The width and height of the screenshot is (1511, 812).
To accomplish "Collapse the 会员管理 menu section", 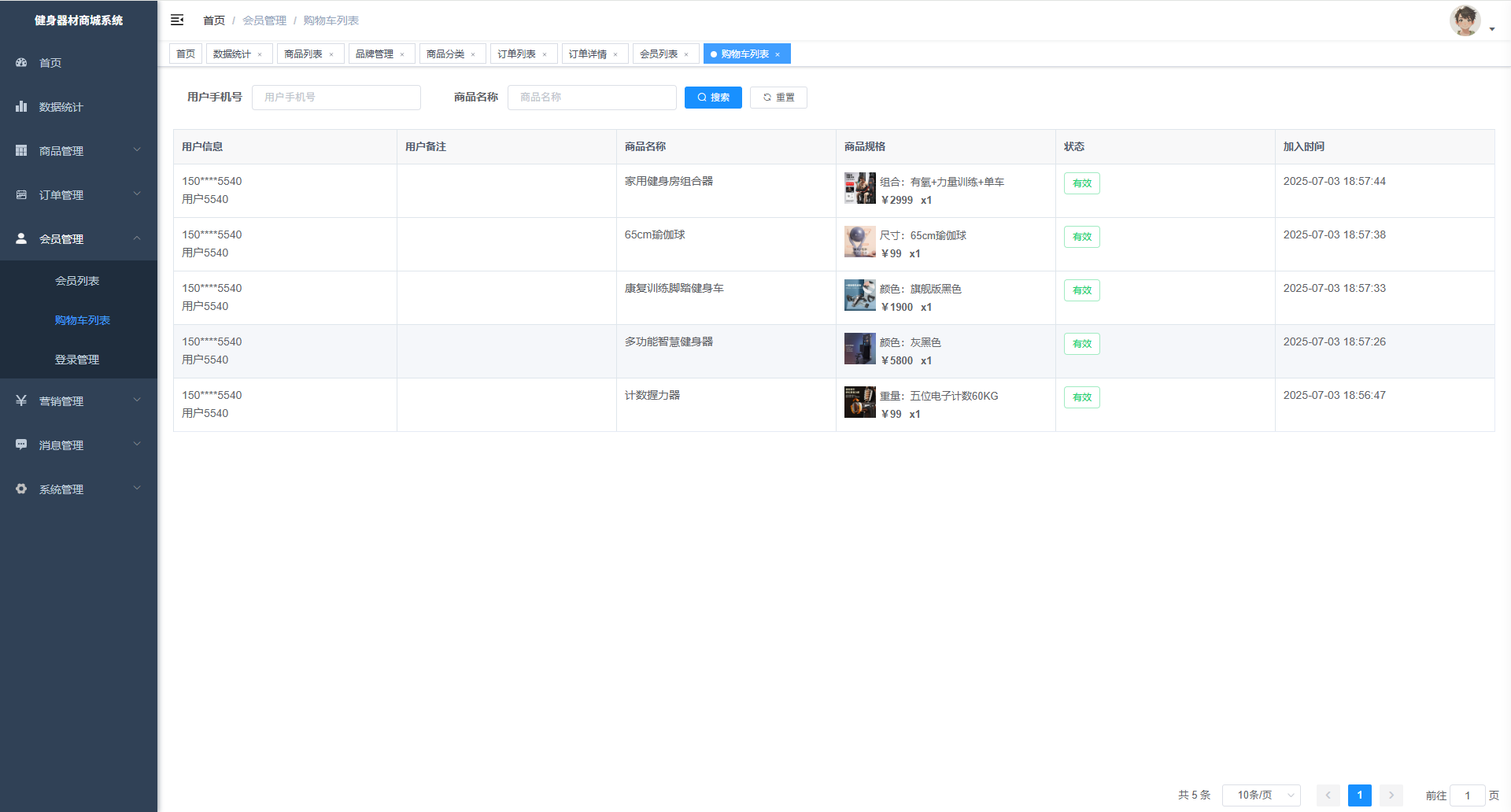I will click(79, 238).
